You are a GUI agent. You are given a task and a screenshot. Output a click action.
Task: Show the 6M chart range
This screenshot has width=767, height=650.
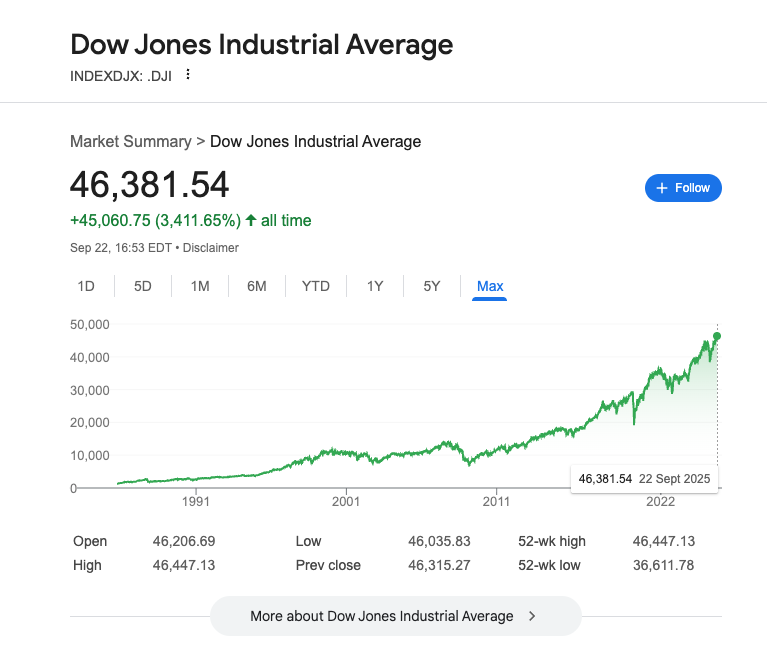(257, 286)
